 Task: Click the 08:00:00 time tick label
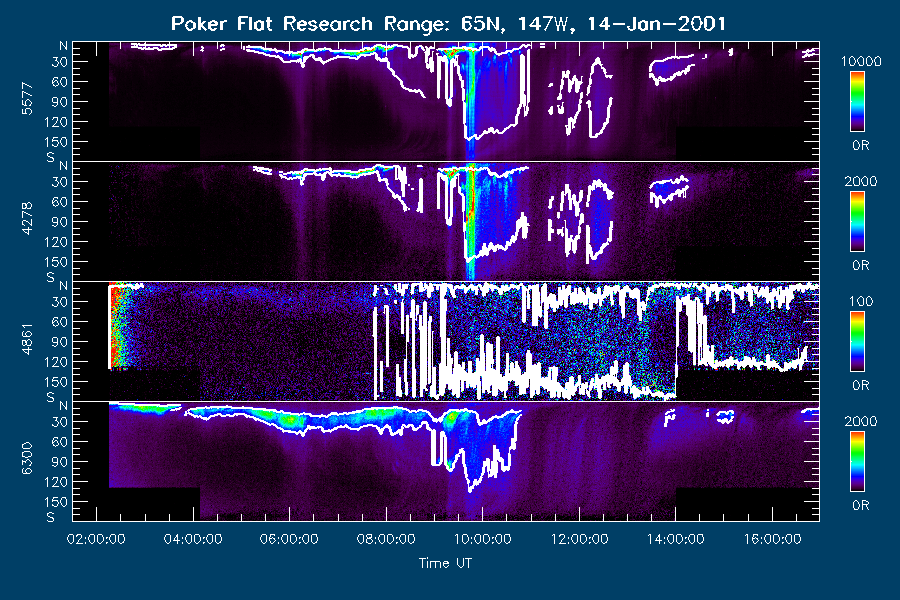(x=386, y=539)
